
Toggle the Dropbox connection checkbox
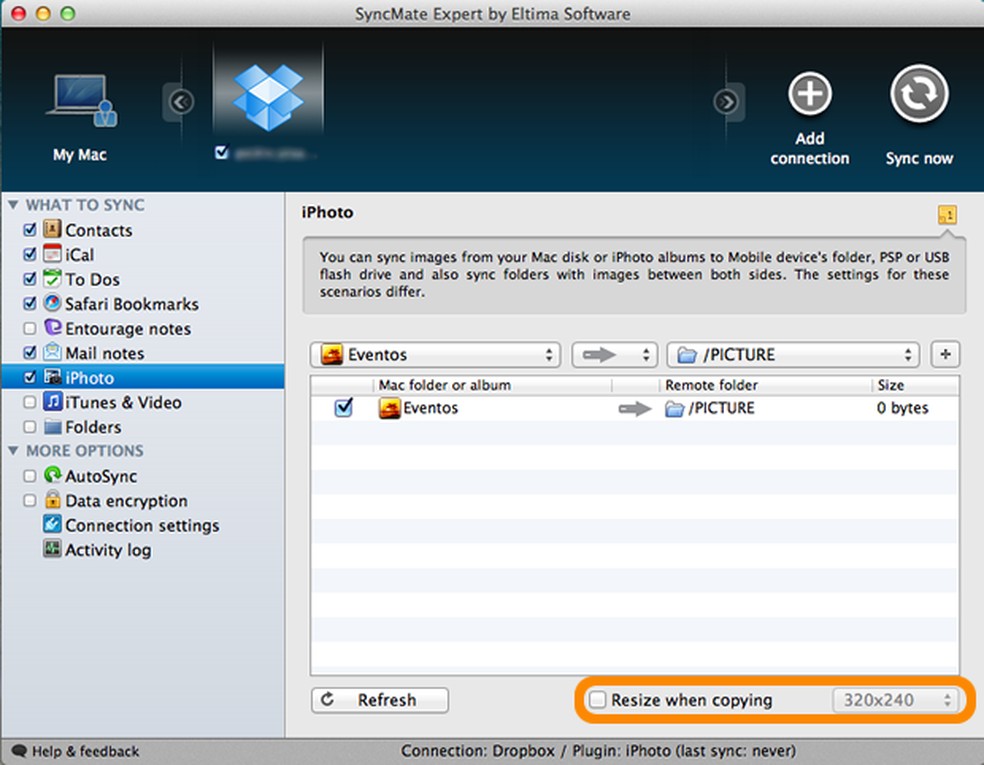tap(221, 152)
